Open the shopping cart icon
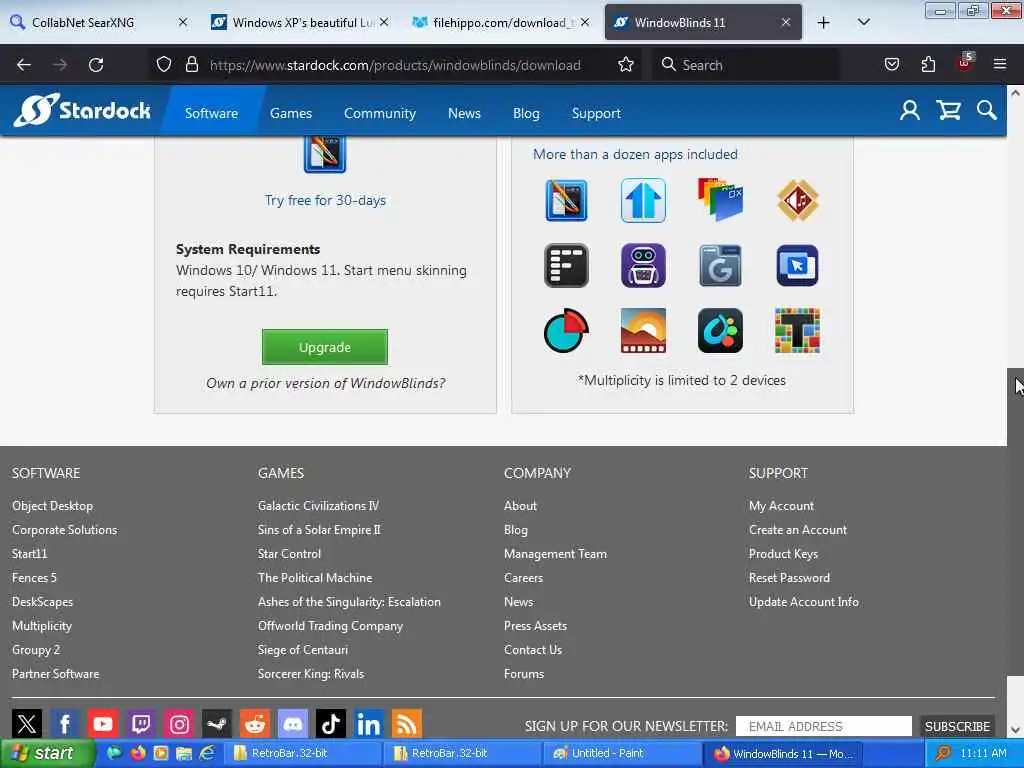 tap(948, 110)
